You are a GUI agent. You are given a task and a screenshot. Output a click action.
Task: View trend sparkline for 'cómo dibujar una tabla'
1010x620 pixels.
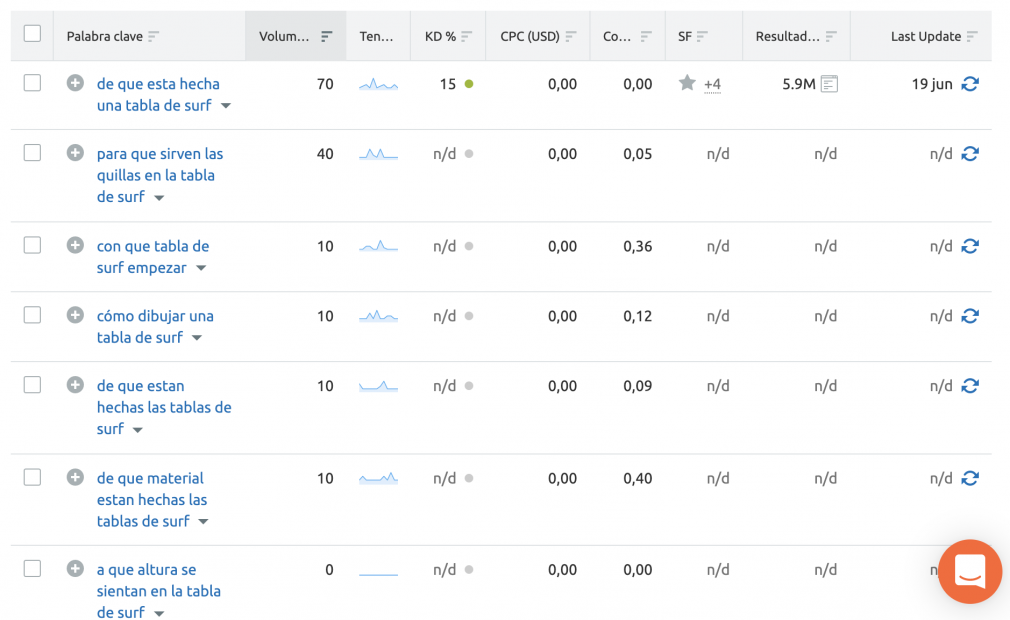point(378,316)
